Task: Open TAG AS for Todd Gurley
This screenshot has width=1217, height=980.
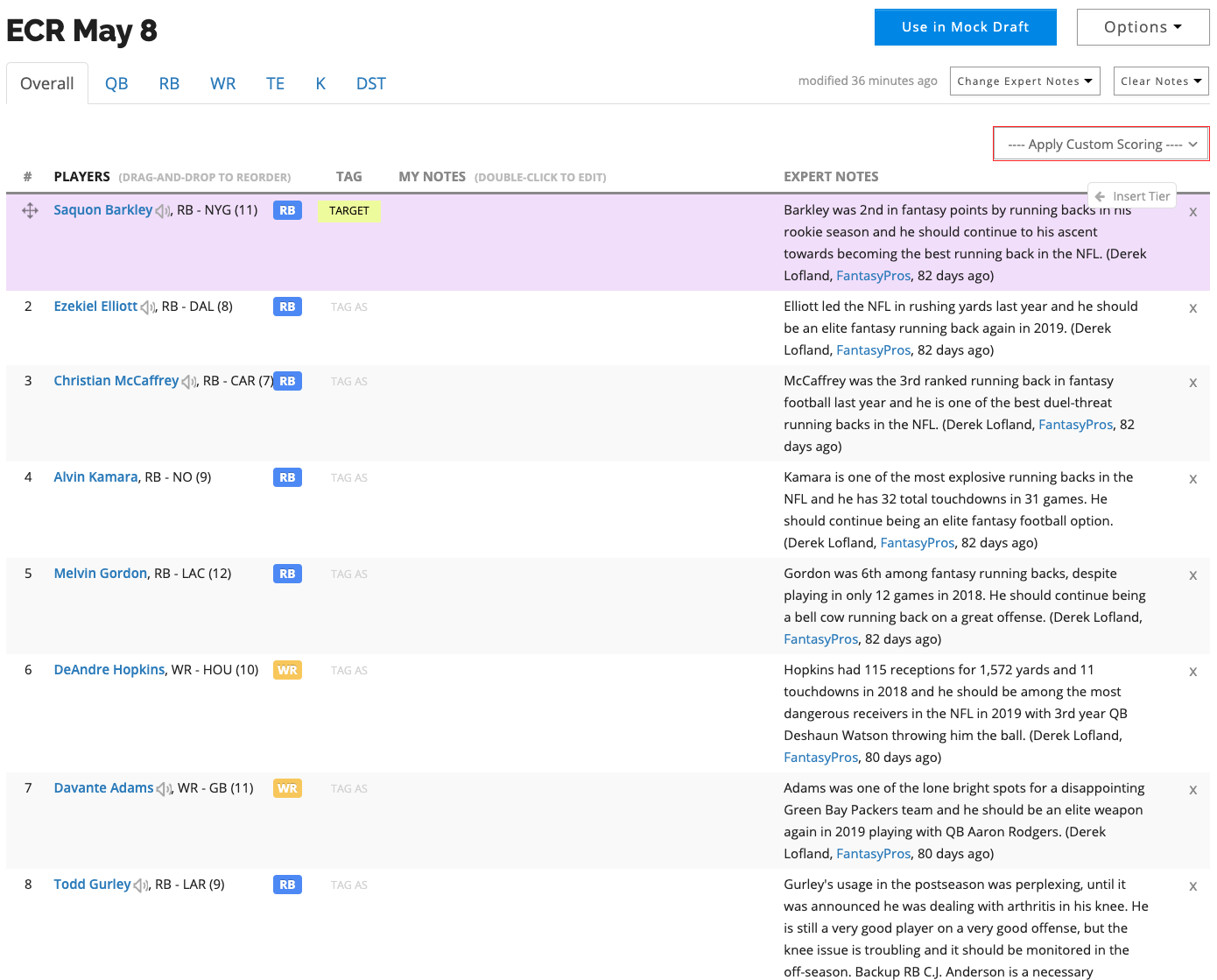Action: [349, 885]
